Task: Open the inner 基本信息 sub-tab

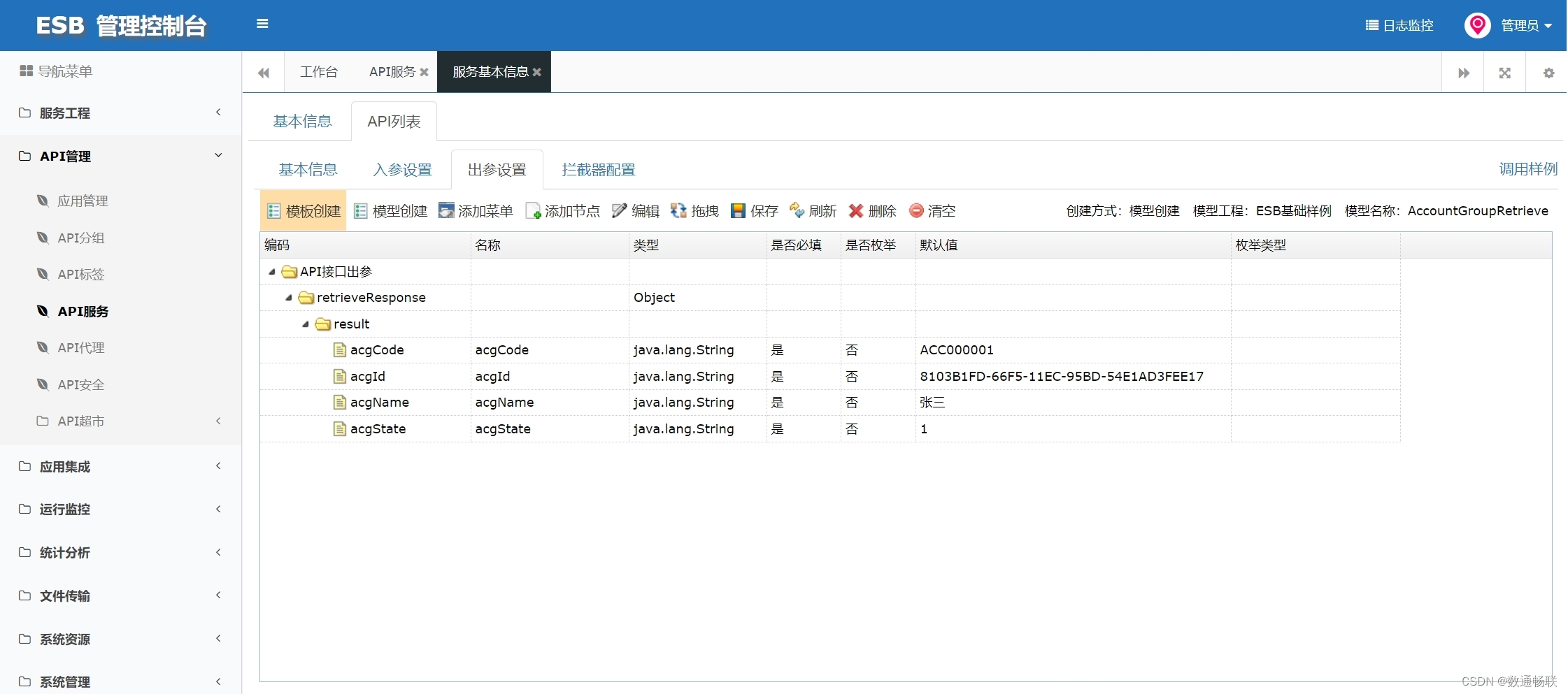Action: (308, 170)
